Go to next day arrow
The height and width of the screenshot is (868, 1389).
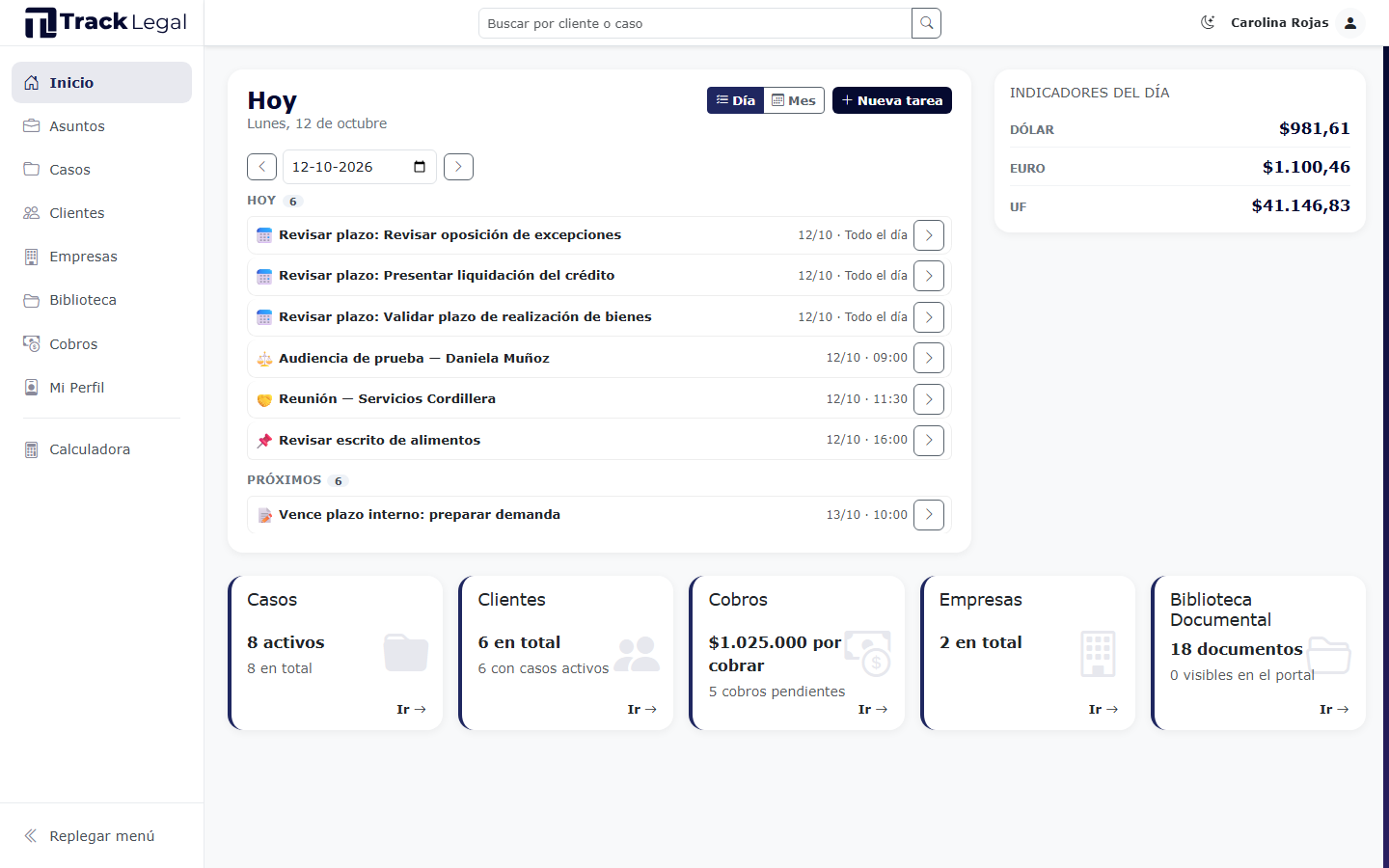pos(458,167)
